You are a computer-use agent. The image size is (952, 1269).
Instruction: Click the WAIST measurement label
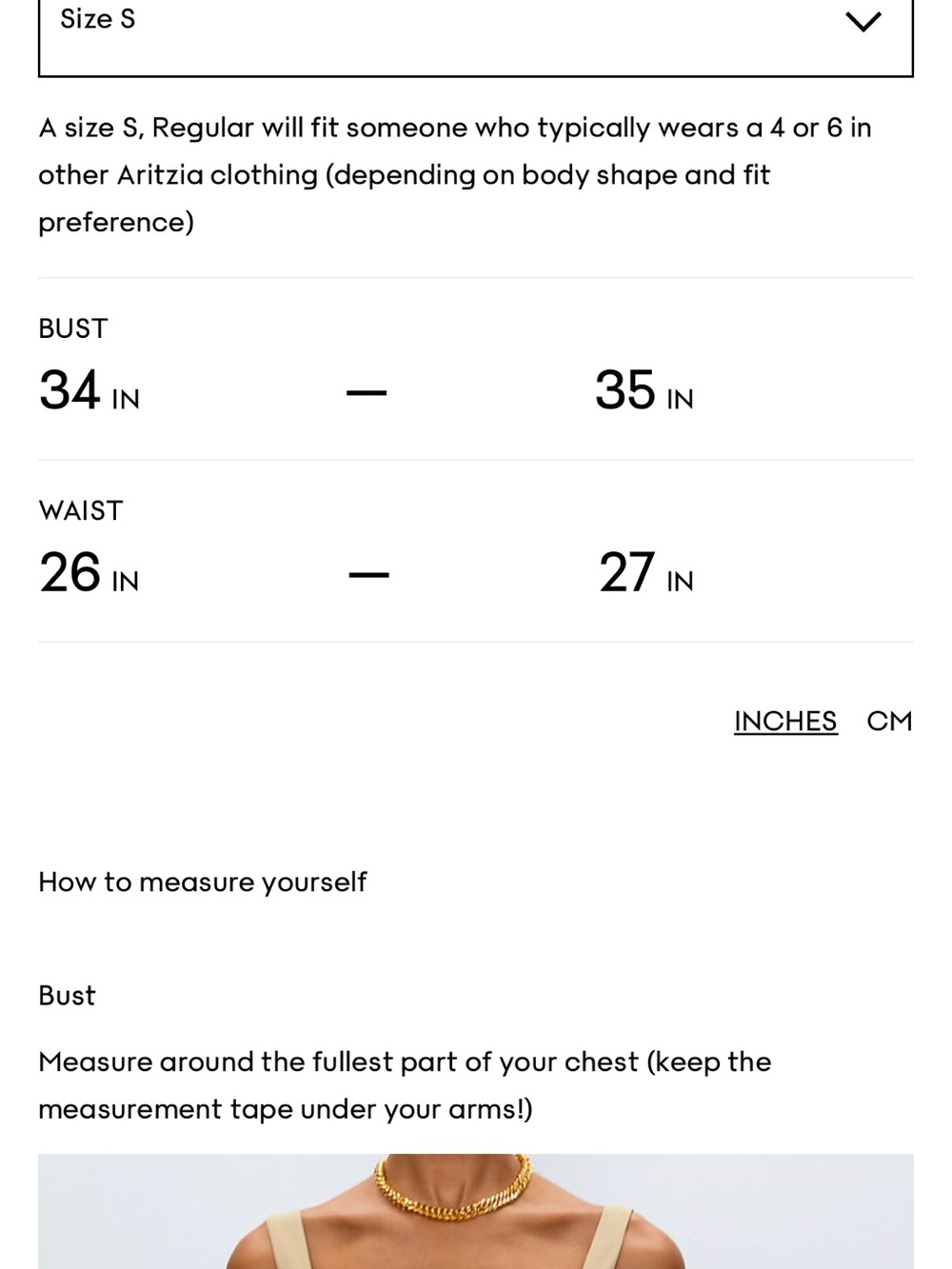click(81, 511)
